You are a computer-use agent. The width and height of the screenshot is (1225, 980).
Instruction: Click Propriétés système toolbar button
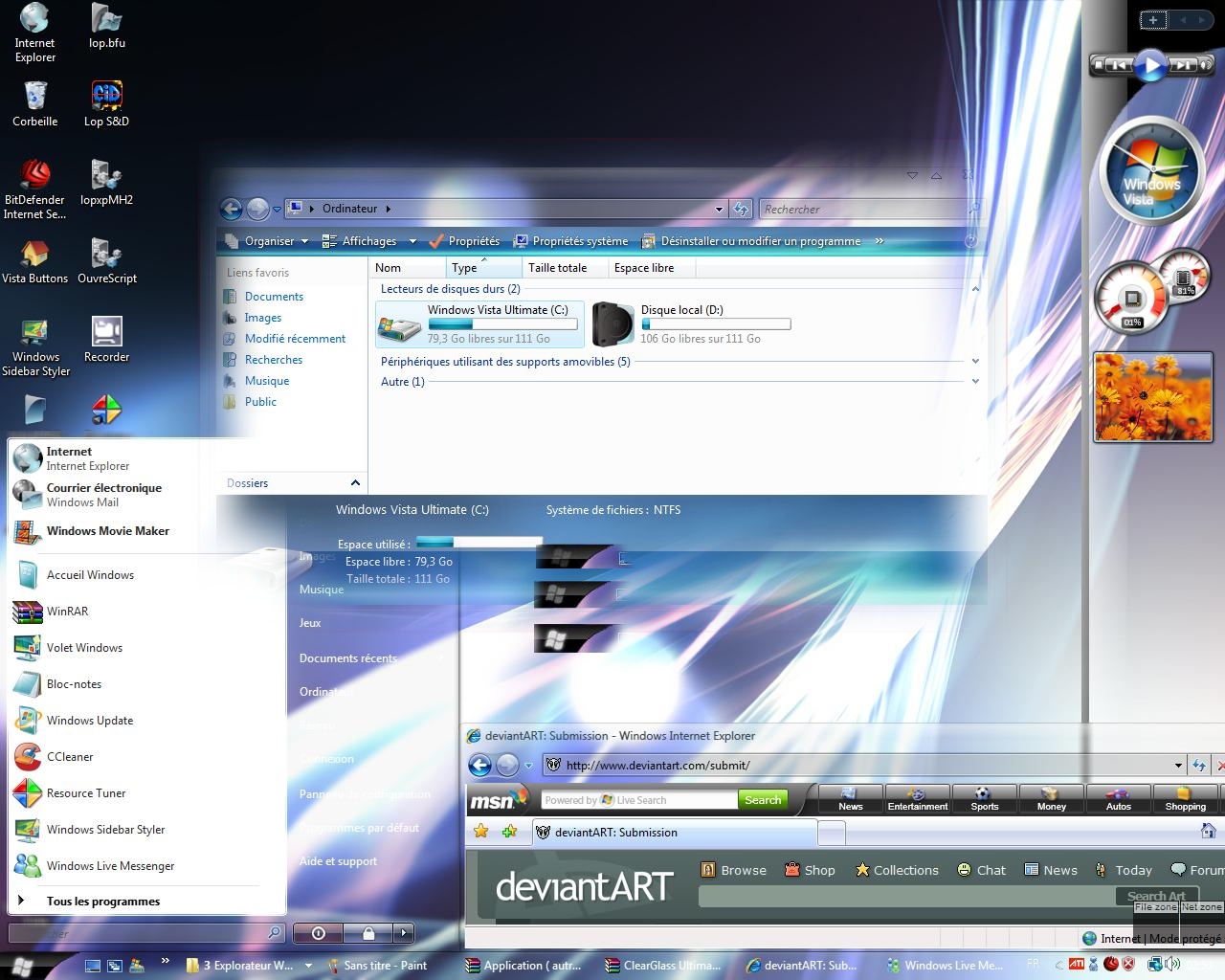click(x=570, y=241)
